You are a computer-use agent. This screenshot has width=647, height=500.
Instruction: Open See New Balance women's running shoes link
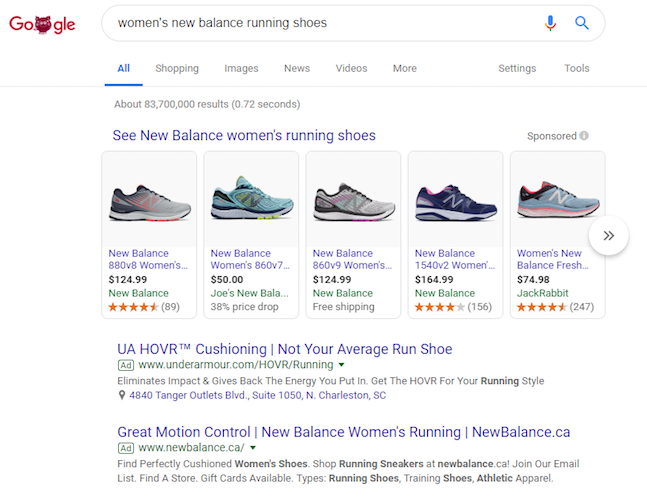click(244, 135)
